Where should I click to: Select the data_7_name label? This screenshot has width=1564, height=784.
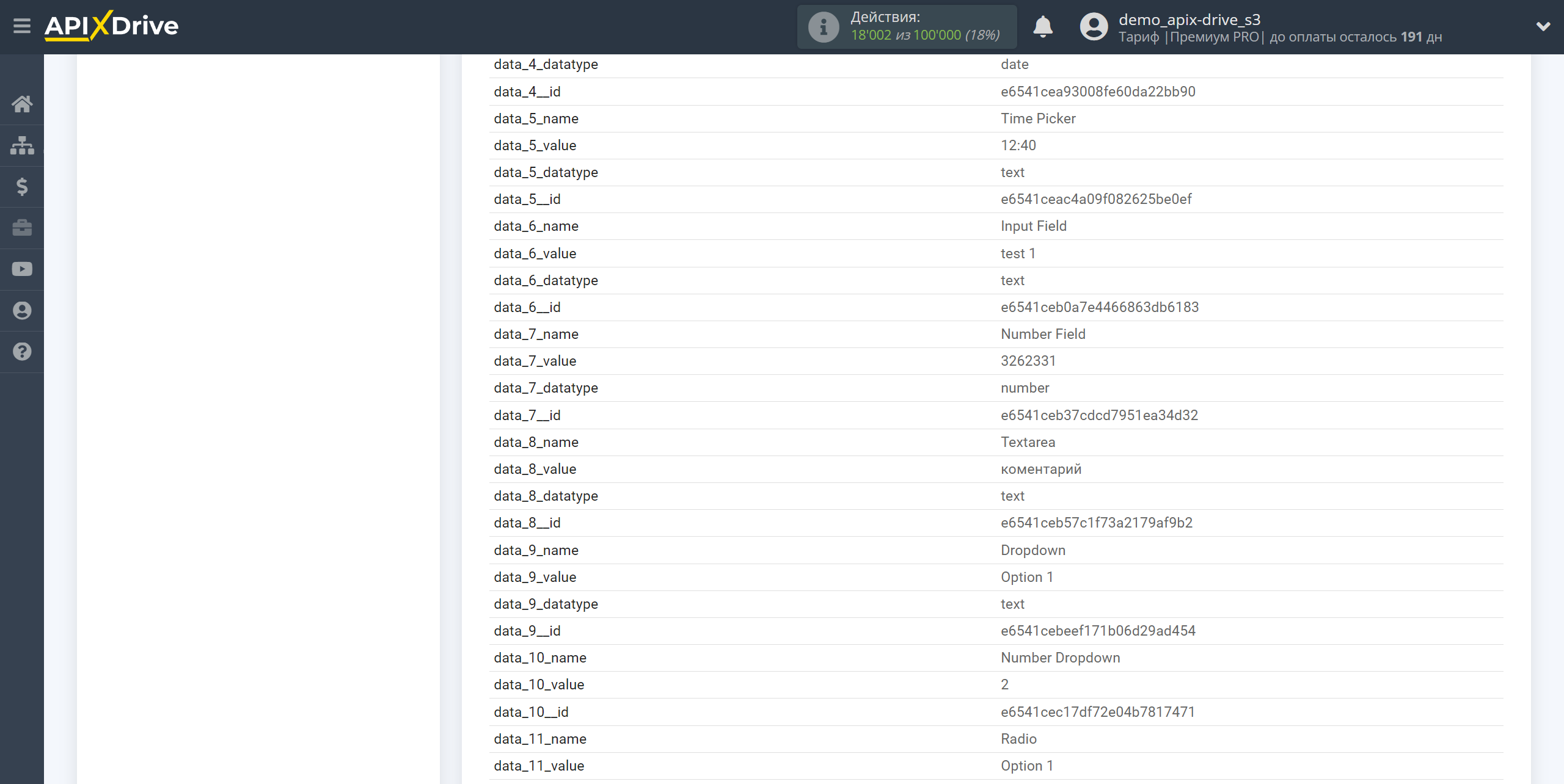[536, 334]
